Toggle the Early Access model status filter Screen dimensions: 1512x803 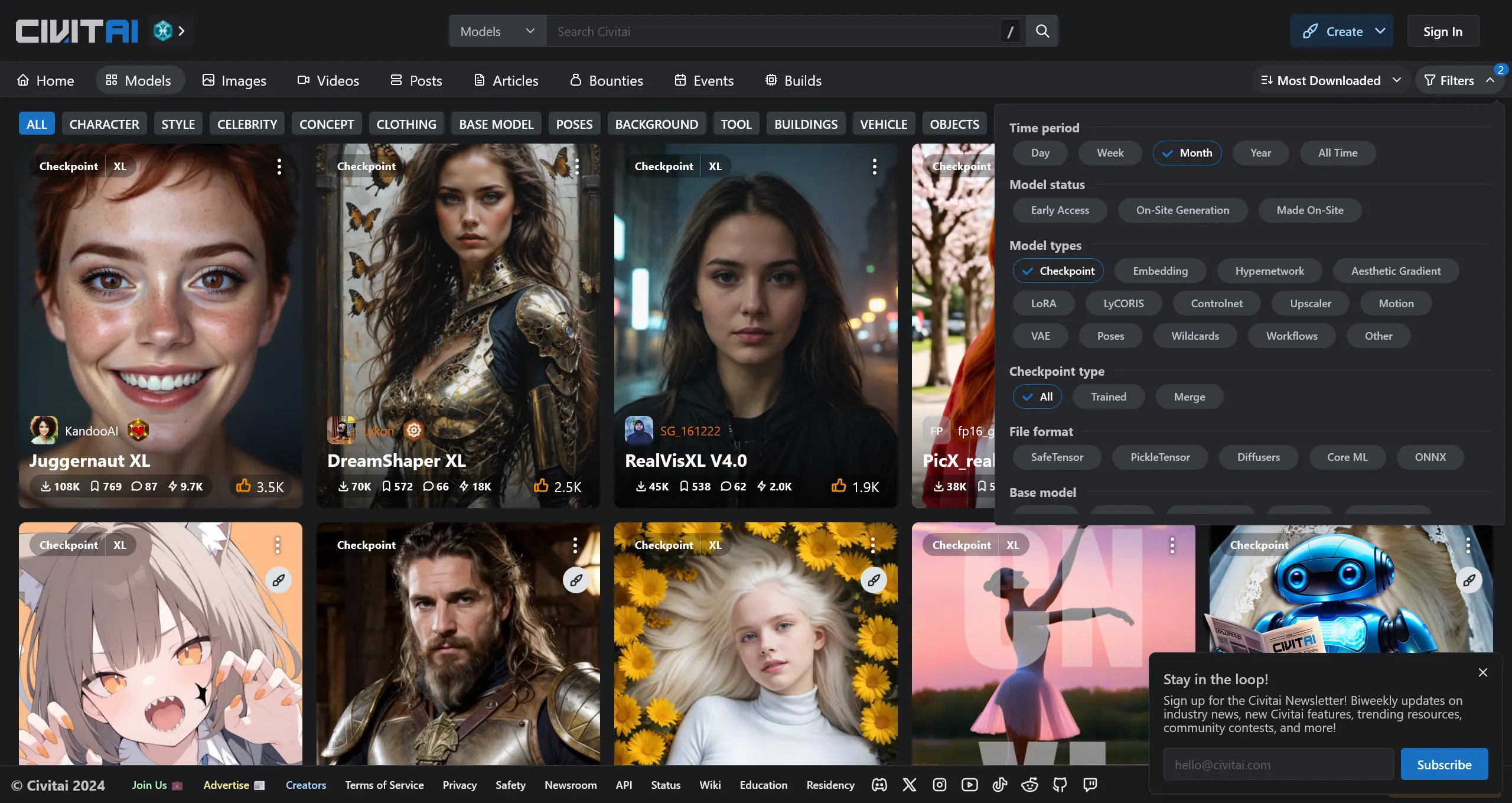tap(1060, 210)
